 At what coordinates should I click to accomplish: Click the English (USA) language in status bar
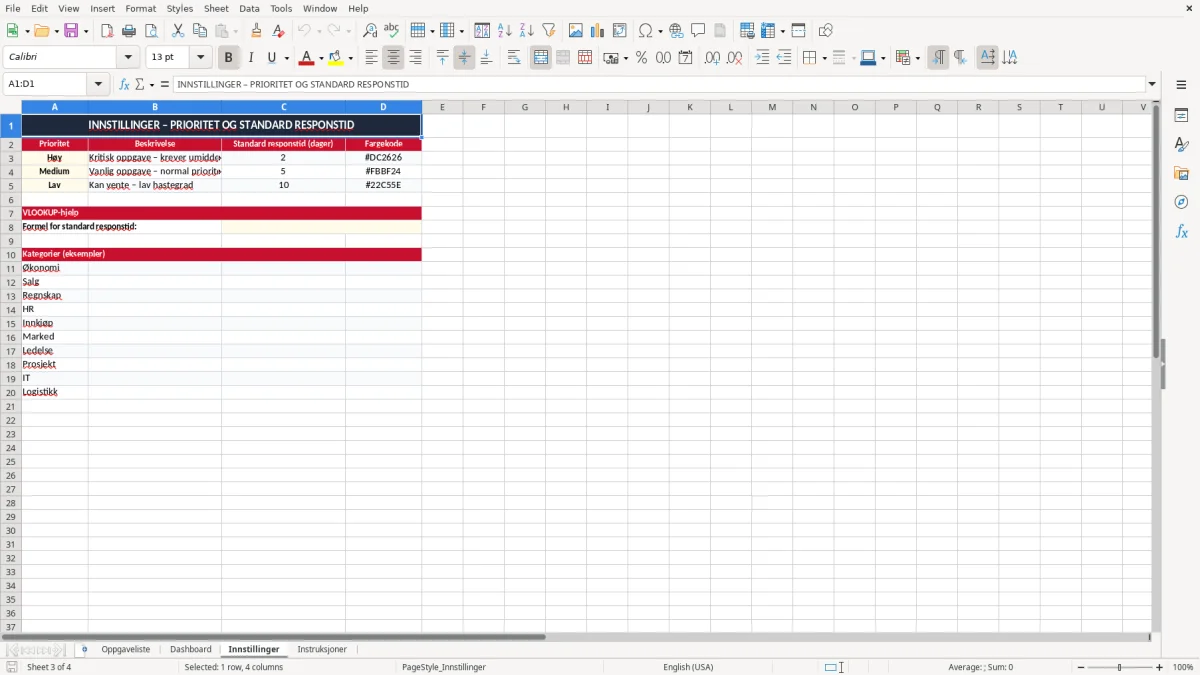point(688,667)
